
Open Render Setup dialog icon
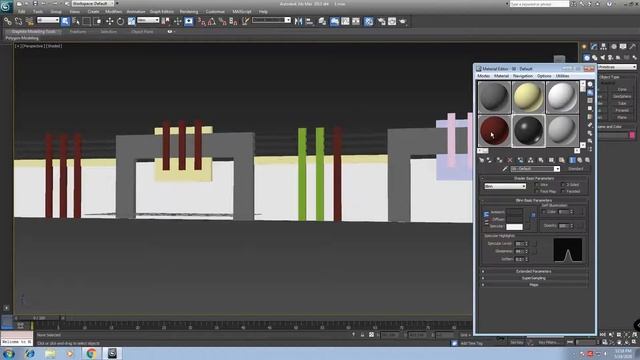(x=381, y=21)
